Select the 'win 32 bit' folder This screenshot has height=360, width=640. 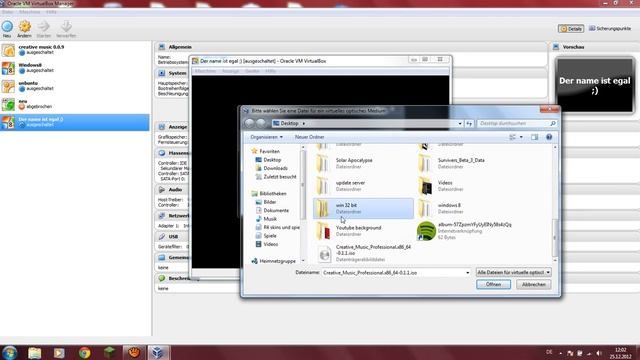363,208
